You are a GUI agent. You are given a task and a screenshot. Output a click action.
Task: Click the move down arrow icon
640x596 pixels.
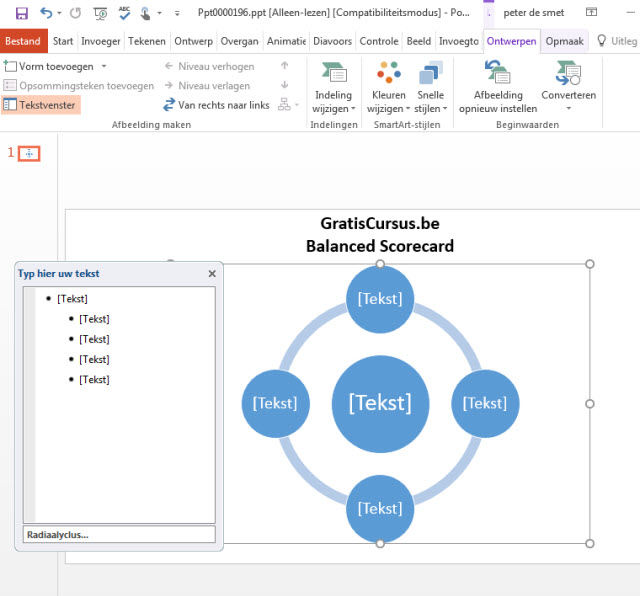tap(285, 85)
